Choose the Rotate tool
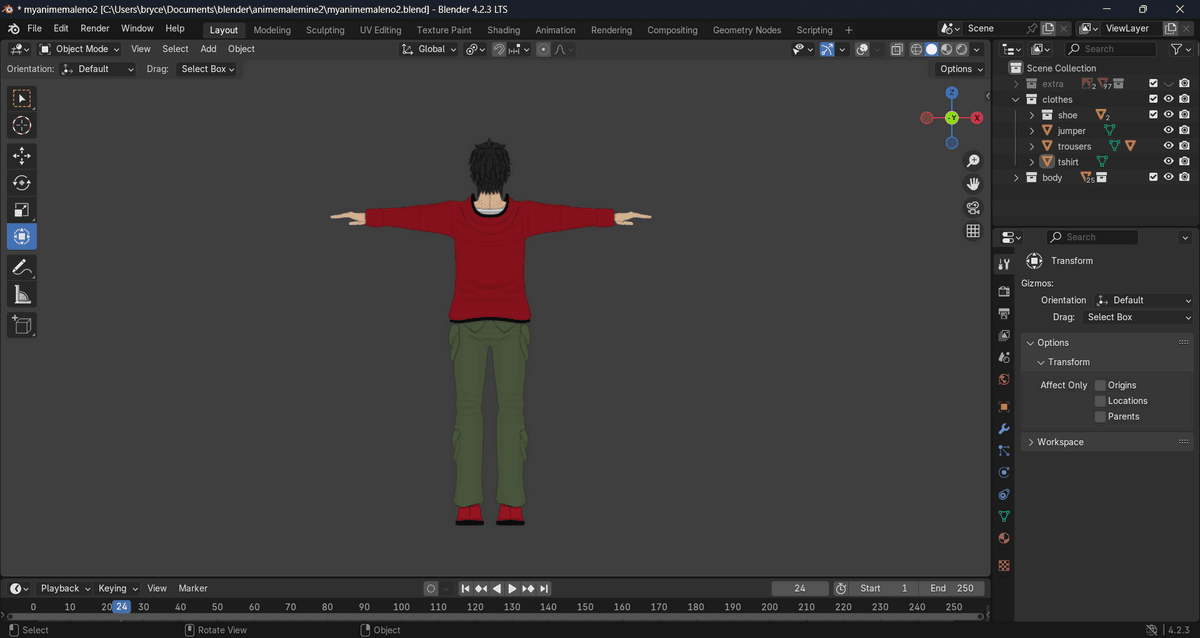The height and width of the screenshot is (638, 1200). tap(22, 183)
